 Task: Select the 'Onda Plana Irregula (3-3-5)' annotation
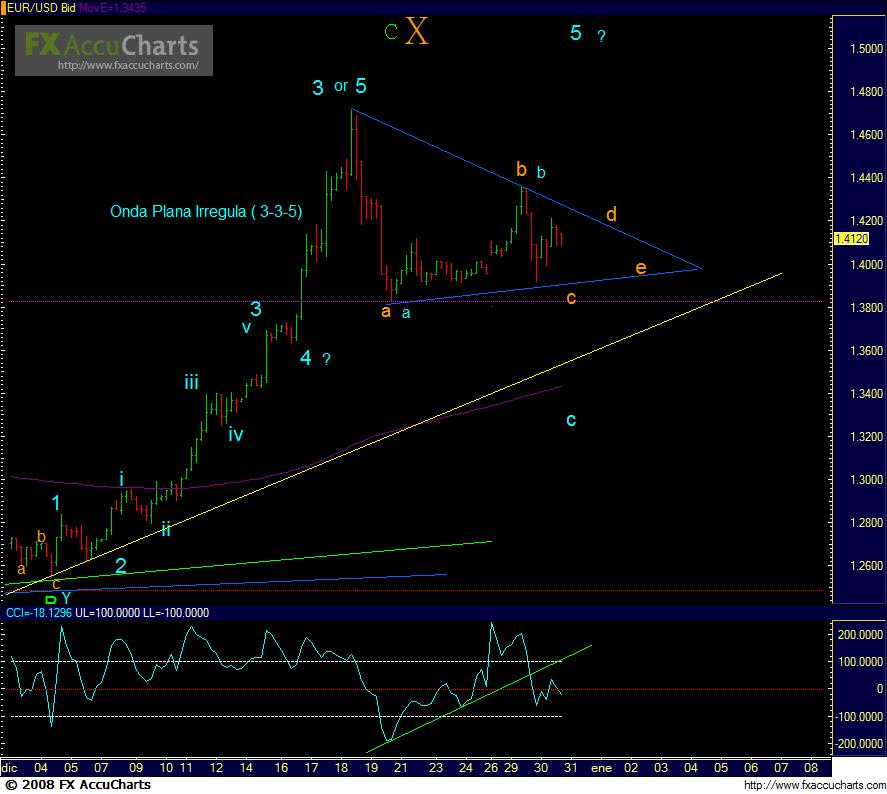[205, 211]
